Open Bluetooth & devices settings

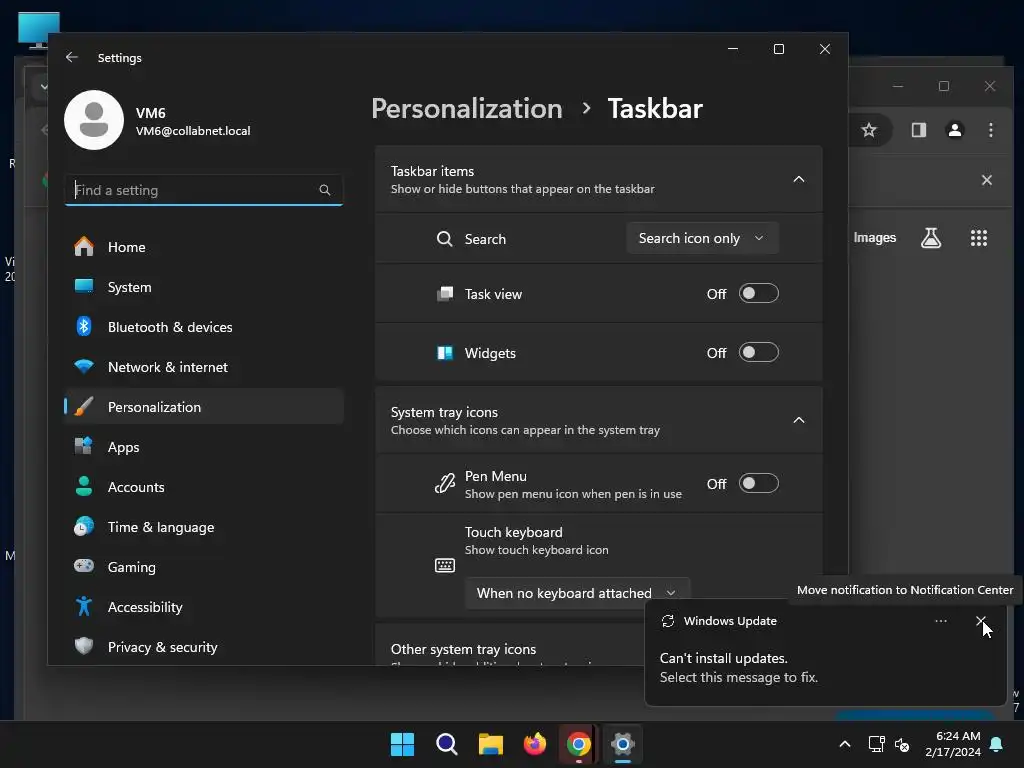[204, 327]
